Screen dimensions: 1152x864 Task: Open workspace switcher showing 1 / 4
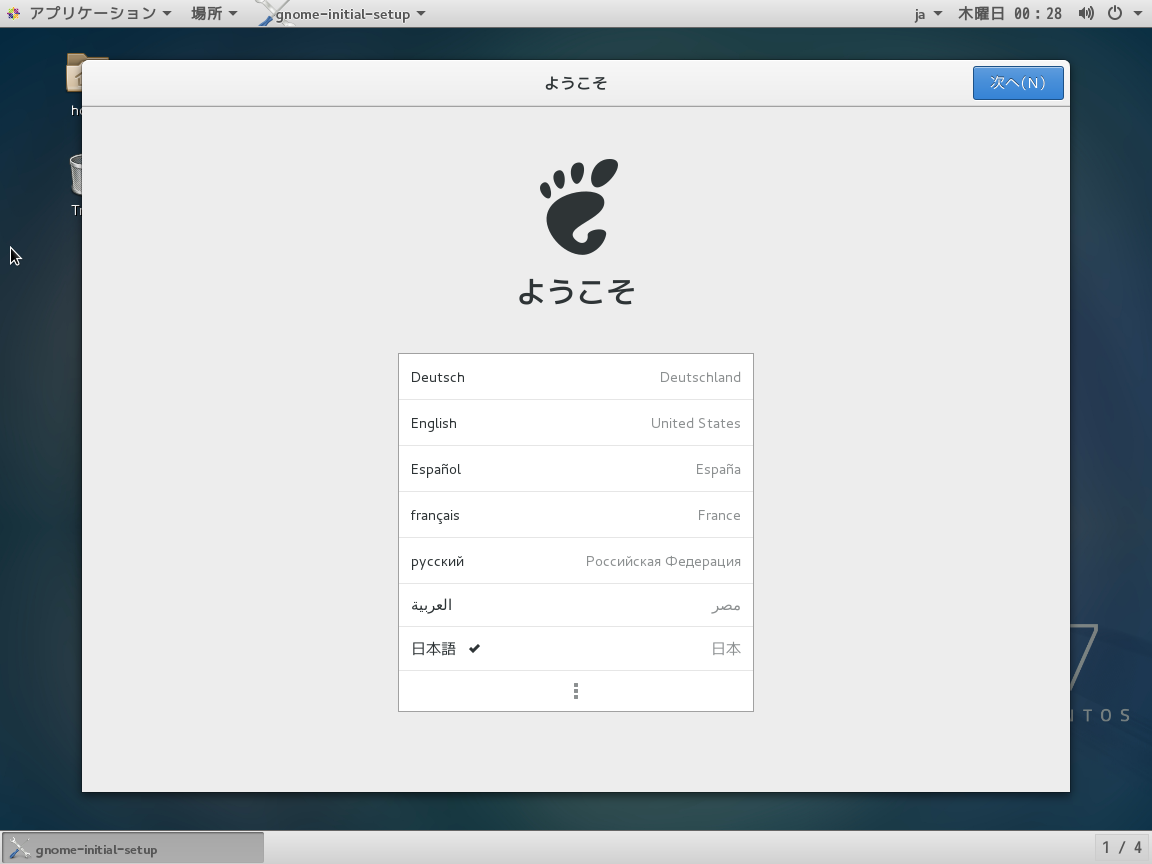1122,848
